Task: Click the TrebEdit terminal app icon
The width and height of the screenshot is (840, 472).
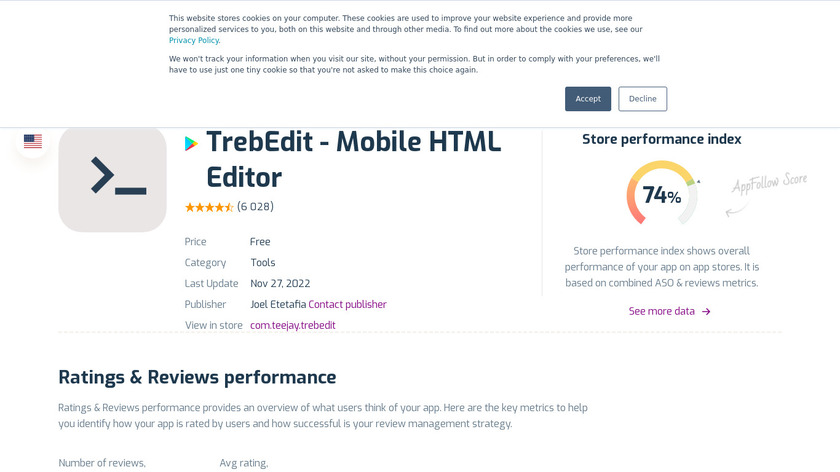Action: [x=112, y=179]
